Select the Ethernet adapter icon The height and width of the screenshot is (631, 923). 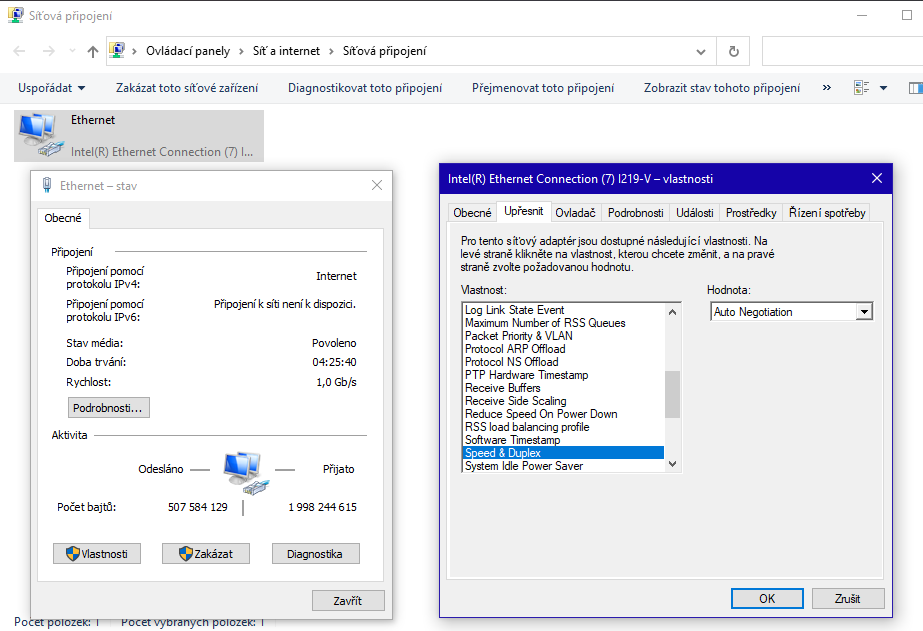pos(39,135)
